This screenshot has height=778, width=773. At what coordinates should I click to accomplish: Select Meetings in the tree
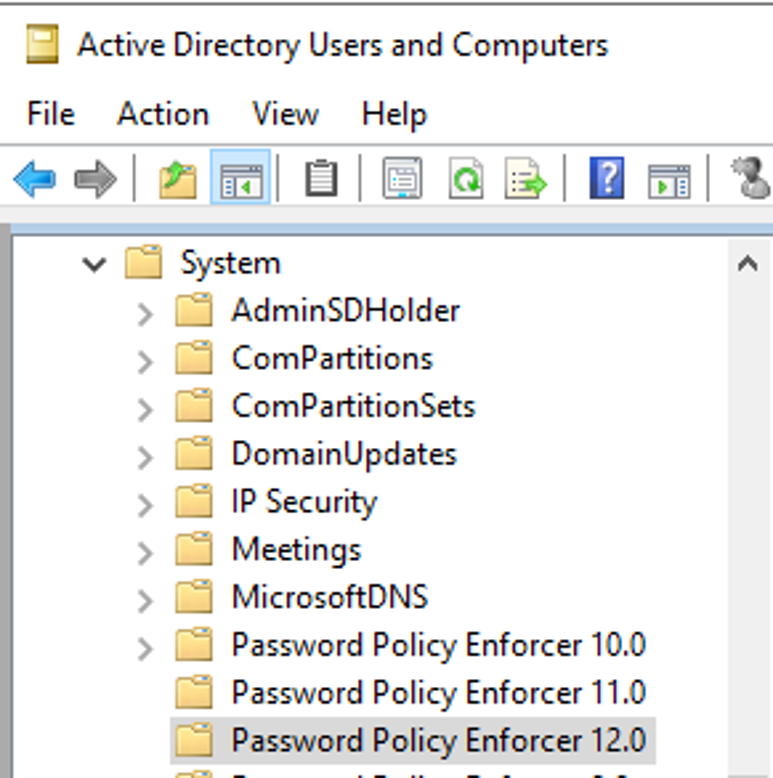coord(297,550)
